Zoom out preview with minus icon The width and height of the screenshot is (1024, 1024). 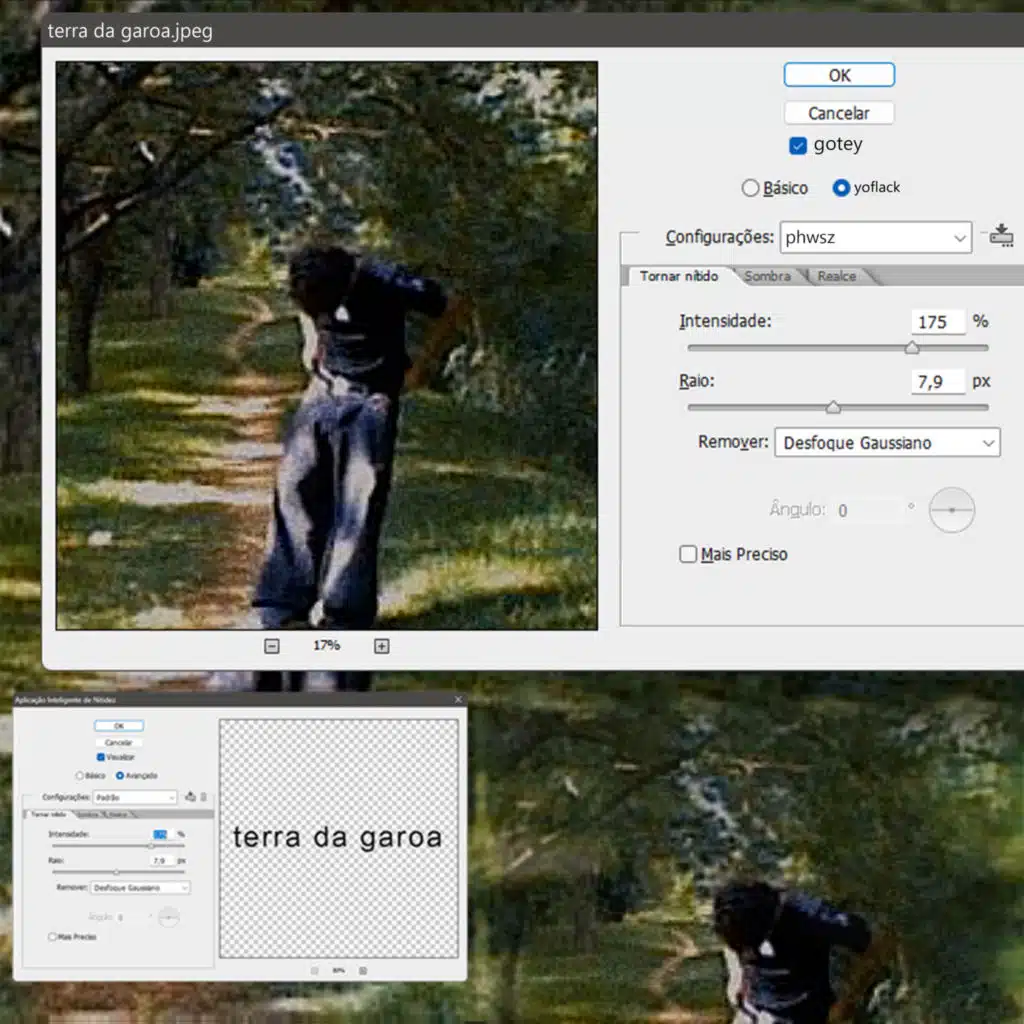(x=272, y=646)
